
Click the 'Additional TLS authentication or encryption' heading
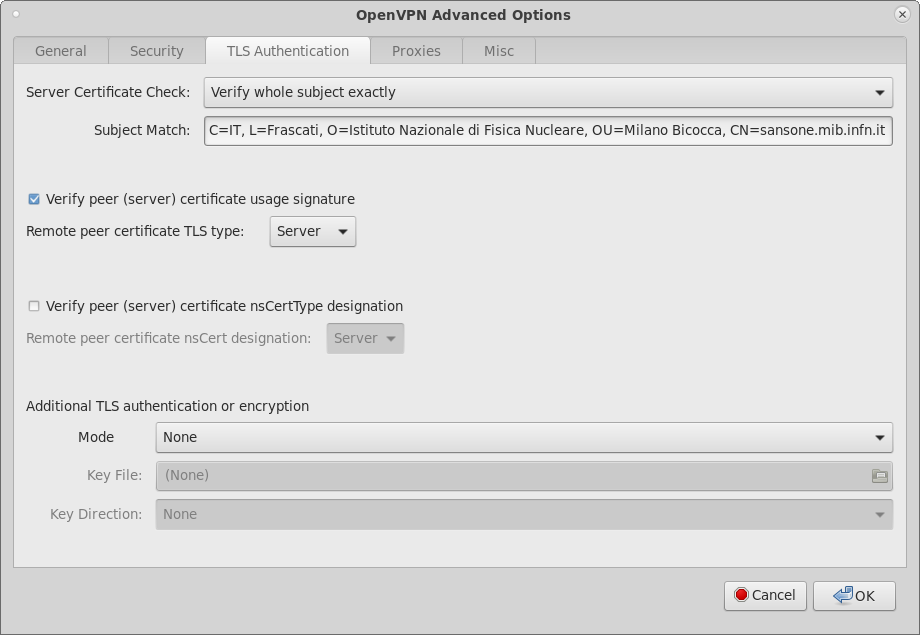tap(167, 406)
